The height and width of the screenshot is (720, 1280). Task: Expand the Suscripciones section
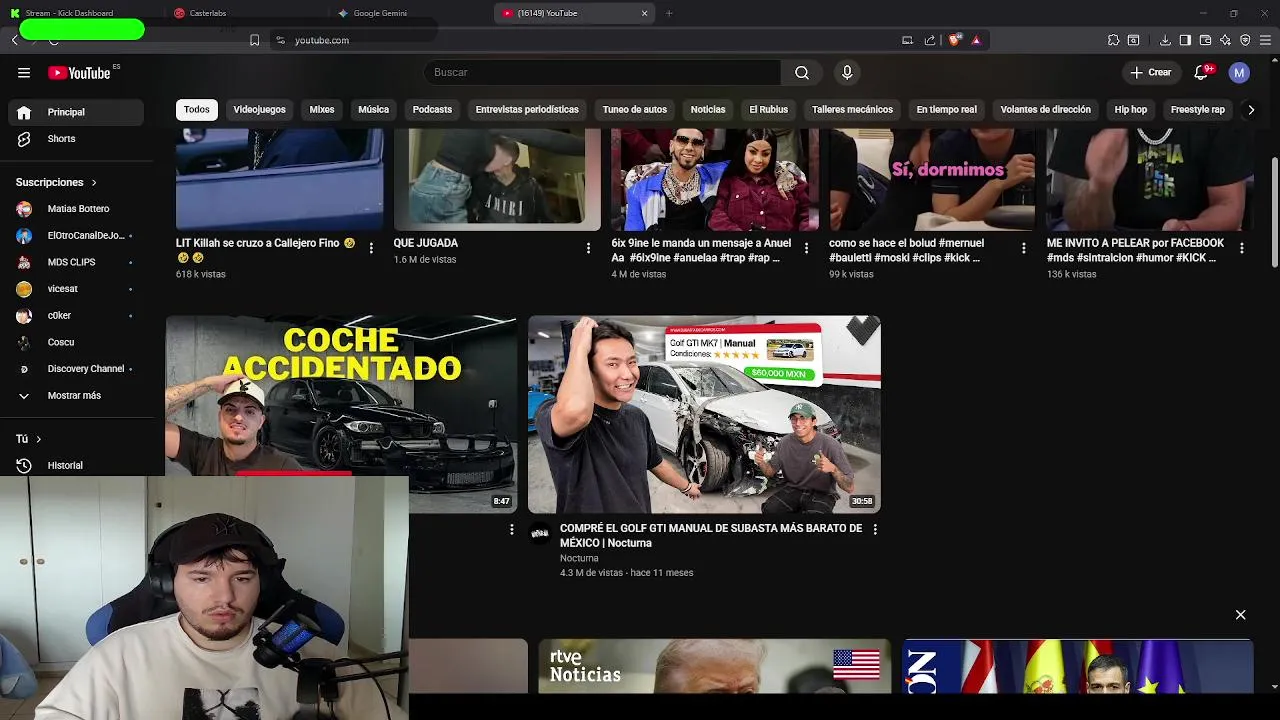click(56, 182)
